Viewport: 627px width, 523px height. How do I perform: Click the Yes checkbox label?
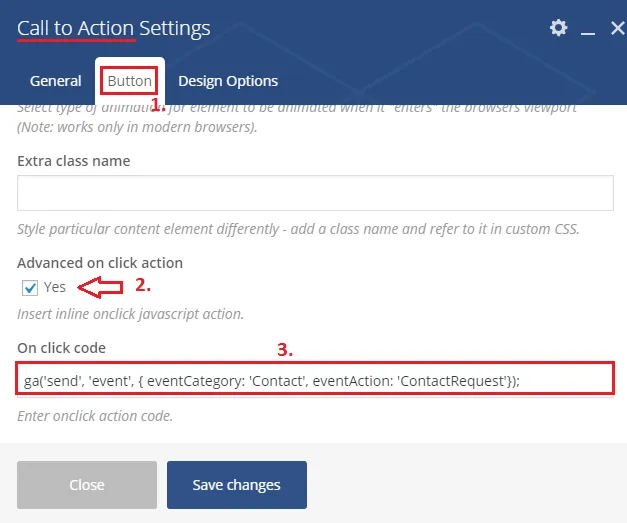coord(55,288)
